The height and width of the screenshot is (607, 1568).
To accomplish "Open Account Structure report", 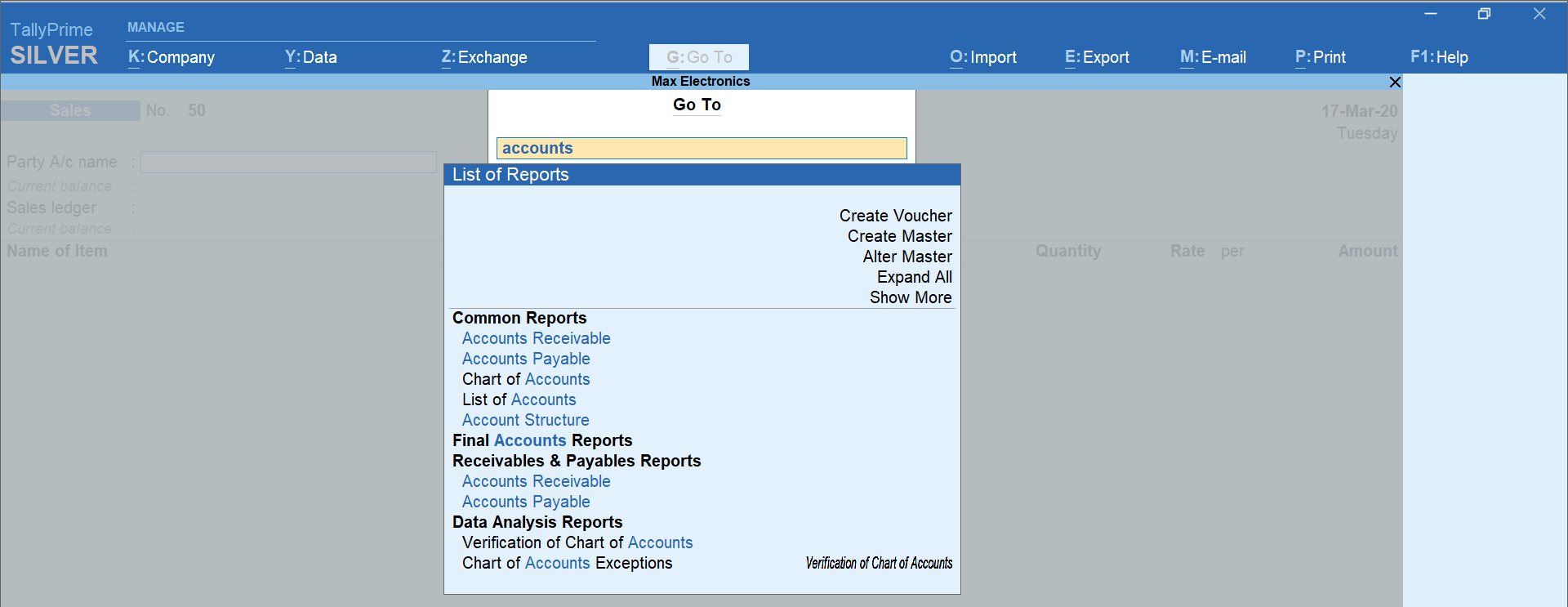I will click(526, 420).
